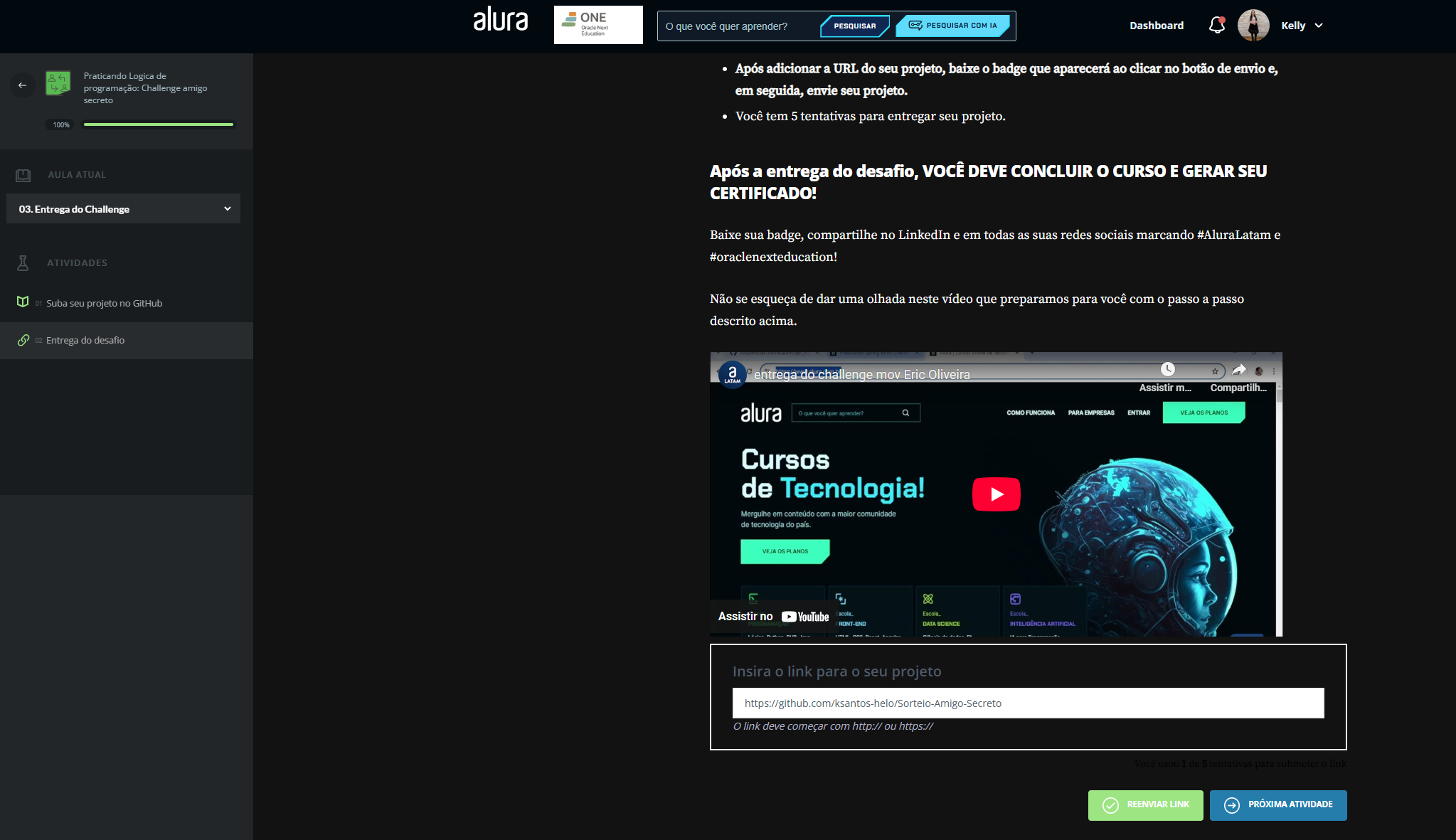Screen dimensions: 1456x840
Task: Click the REENVIAR LINK button
Action: coord(1145,805)
